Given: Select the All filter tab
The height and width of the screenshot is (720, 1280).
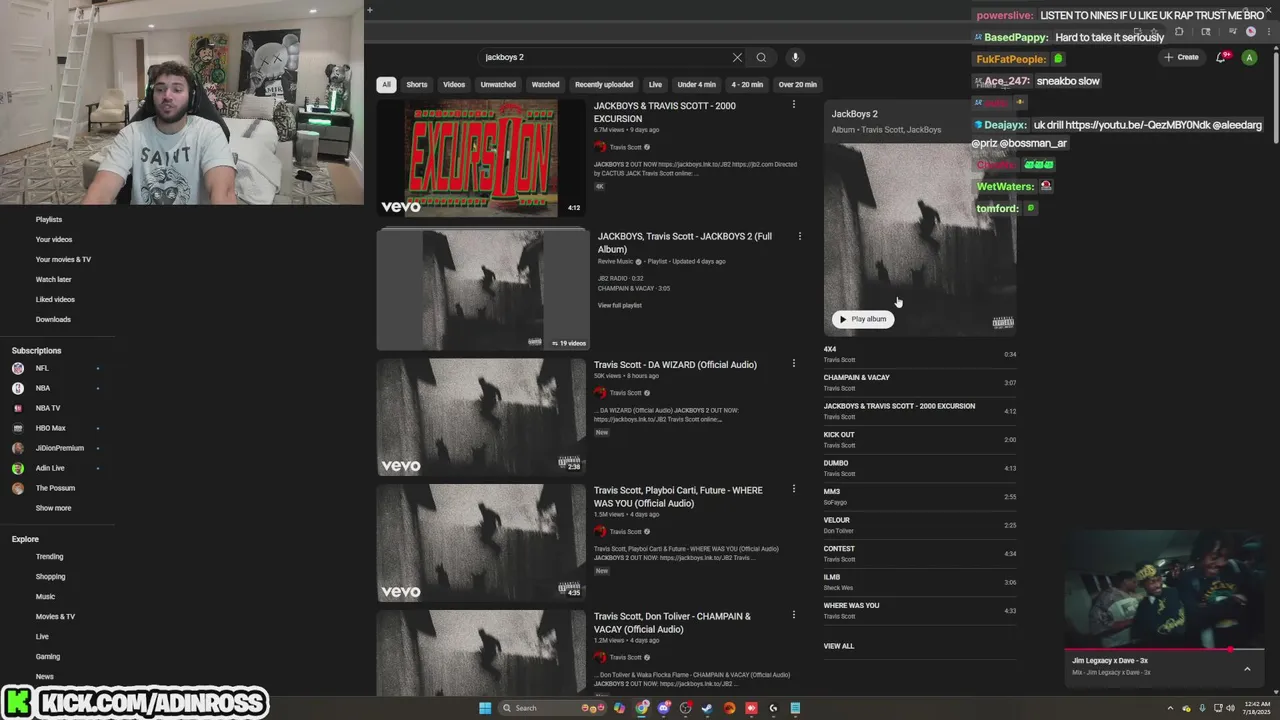Looking at the screenshot, I should pyautogui.click(x=386, y=85).
